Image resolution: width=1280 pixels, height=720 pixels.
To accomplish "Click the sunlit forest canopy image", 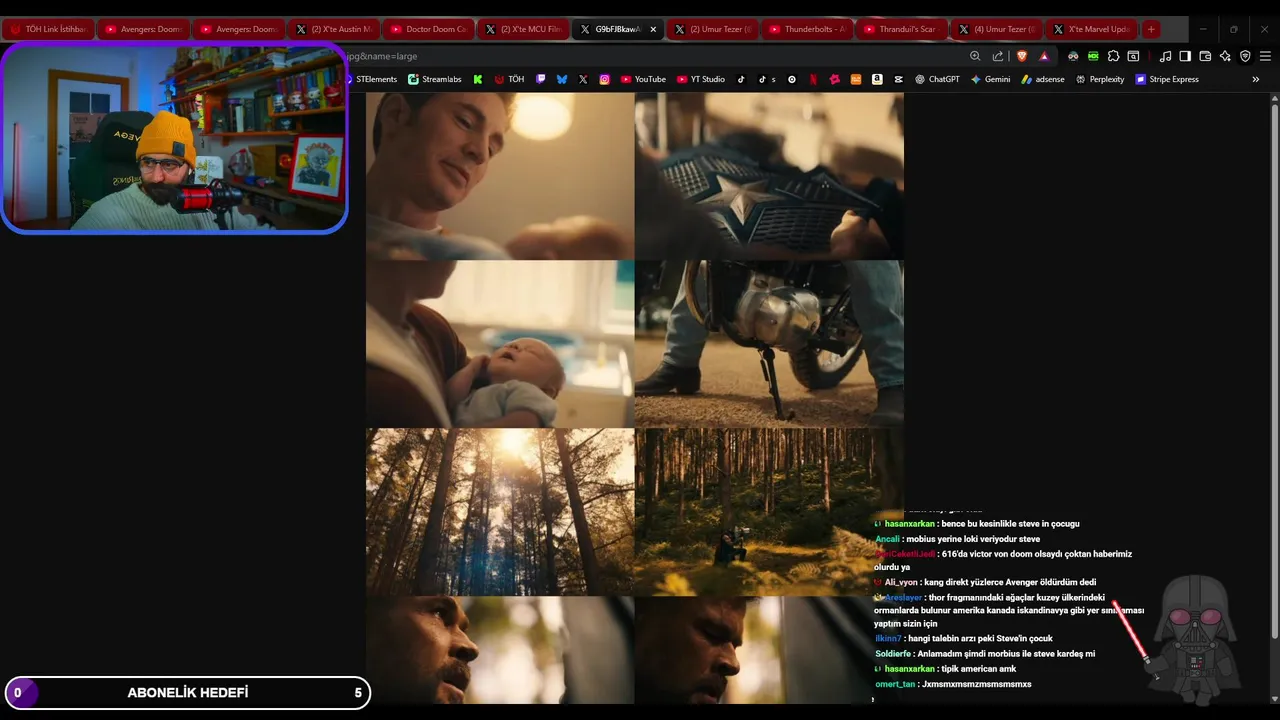I will [500, 512].
